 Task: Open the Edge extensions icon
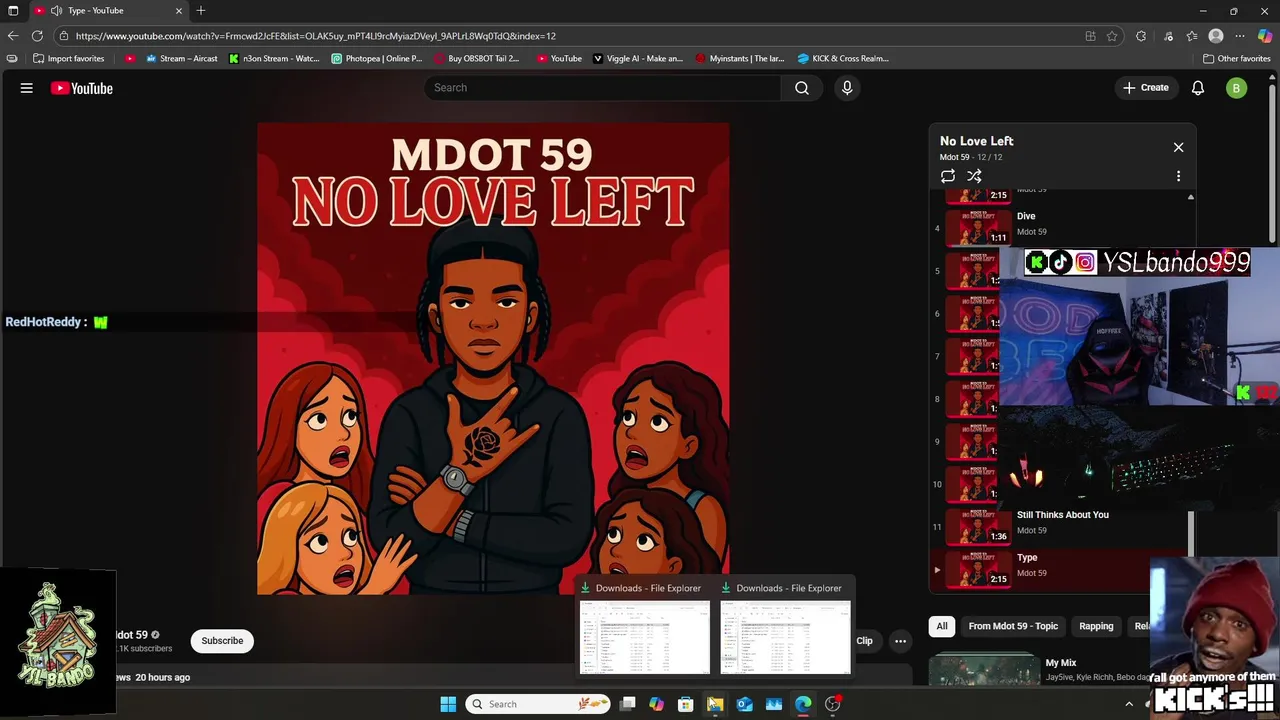point(1141,36)
